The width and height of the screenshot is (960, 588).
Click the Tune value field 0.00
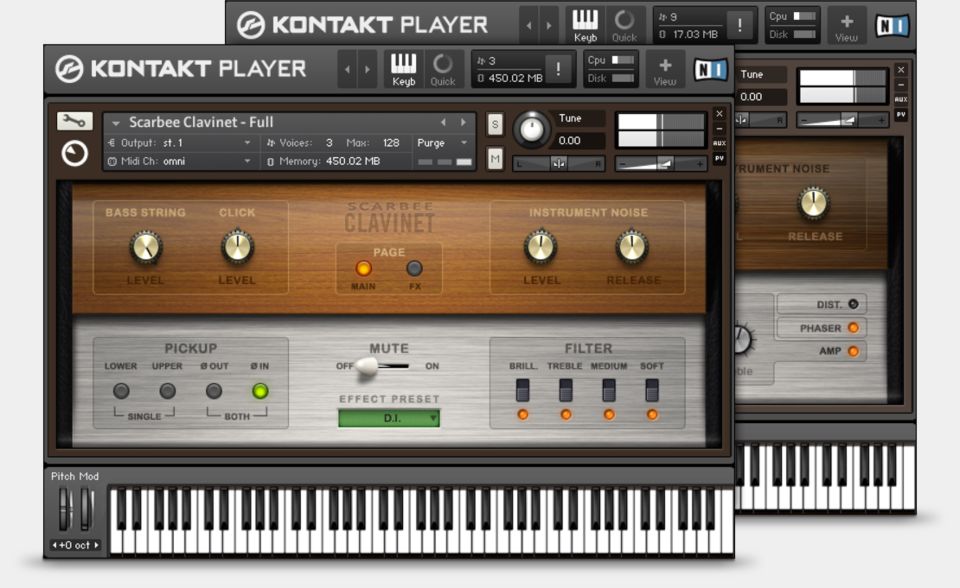point(569,141)
